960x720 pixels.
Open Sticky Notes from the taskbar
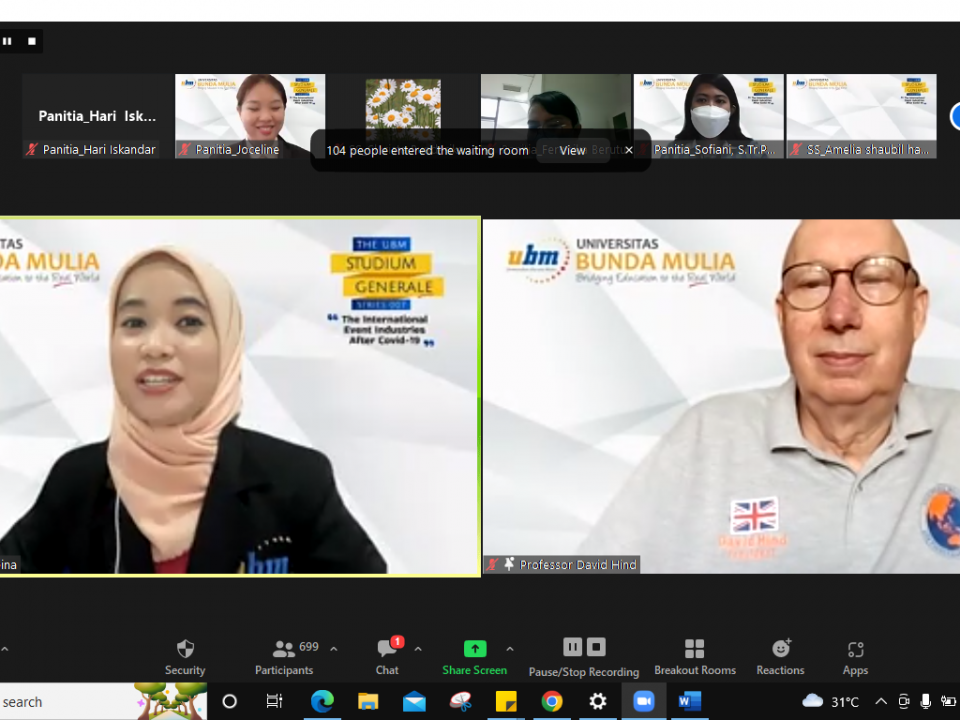pyautogui.click(x=506, y=702)
